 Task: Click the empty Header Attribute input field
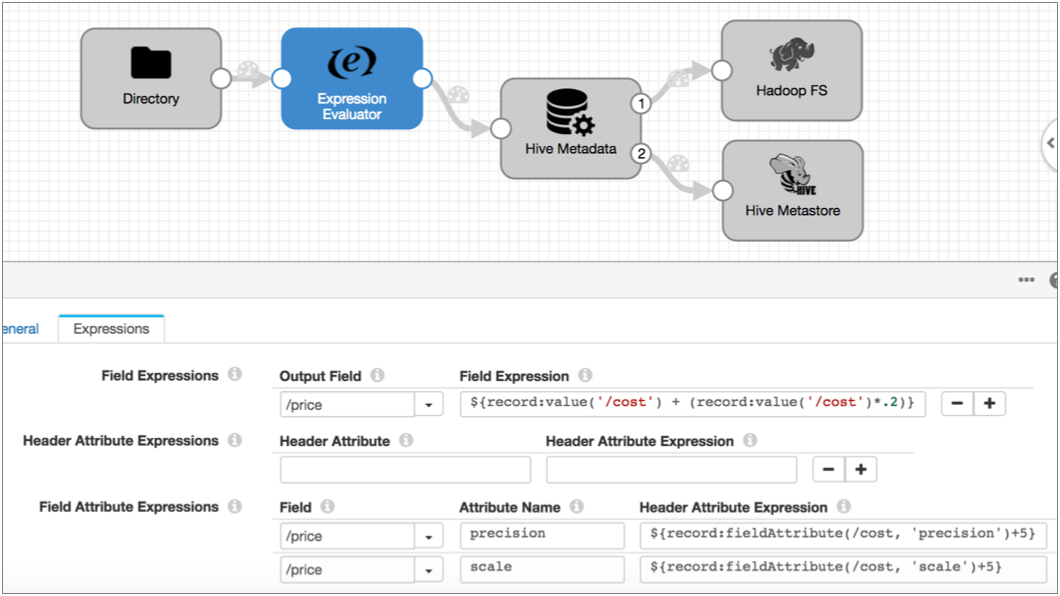(x=405, y=470)
